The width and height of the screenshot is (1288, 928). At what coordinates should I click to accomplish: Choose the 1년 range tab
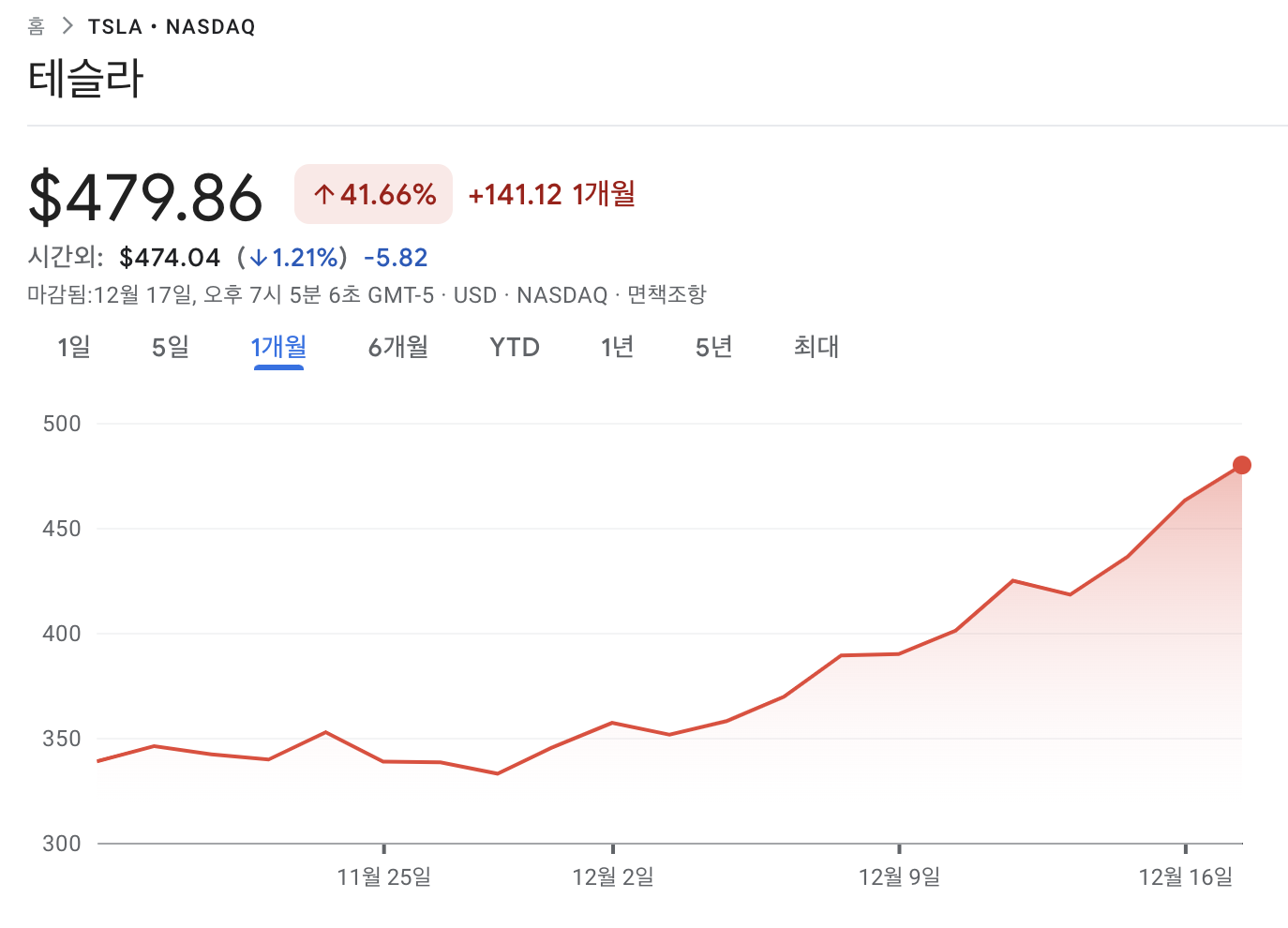click(x=618, y=348)
